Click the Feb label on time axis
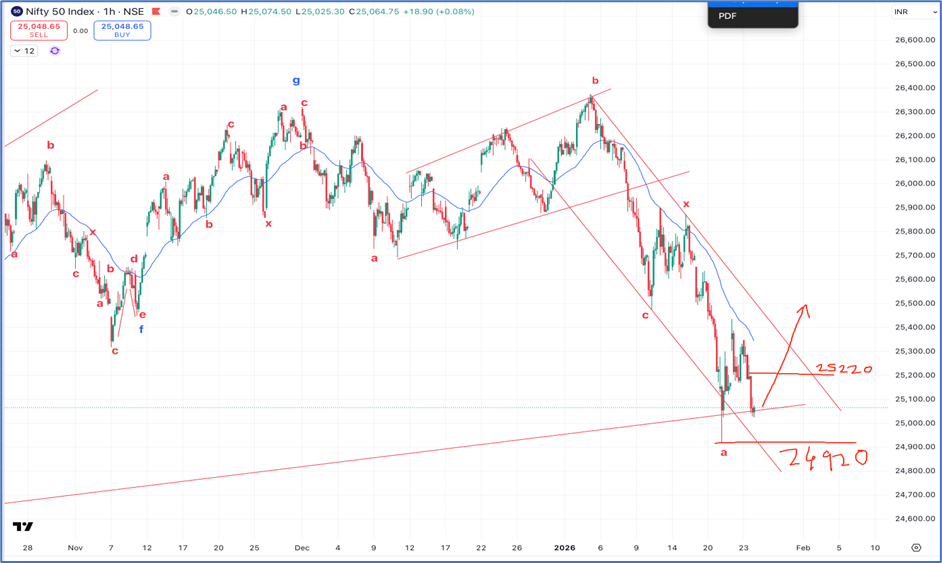Viewport: 942px width, 563px height. pyautogui.click(x=803, y=548)
